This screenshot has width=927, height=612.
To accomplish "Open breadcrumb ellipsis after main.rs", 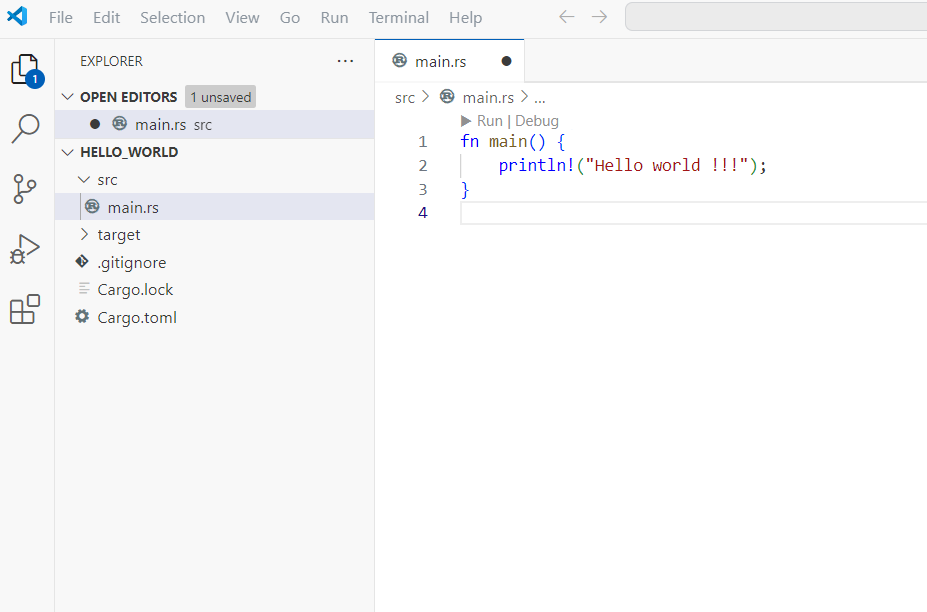I will [539, 98].
